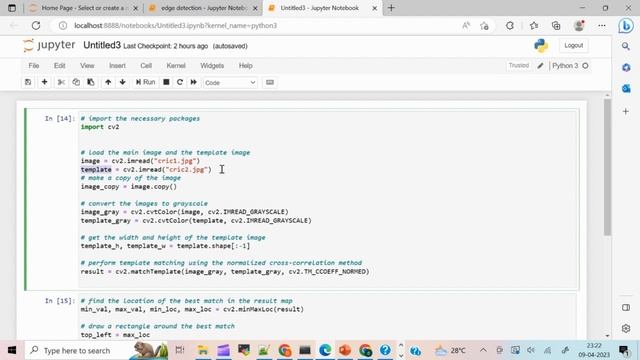Click the Trusted notebook indicator
Screen dimensions: 640x360
[518, 65]
